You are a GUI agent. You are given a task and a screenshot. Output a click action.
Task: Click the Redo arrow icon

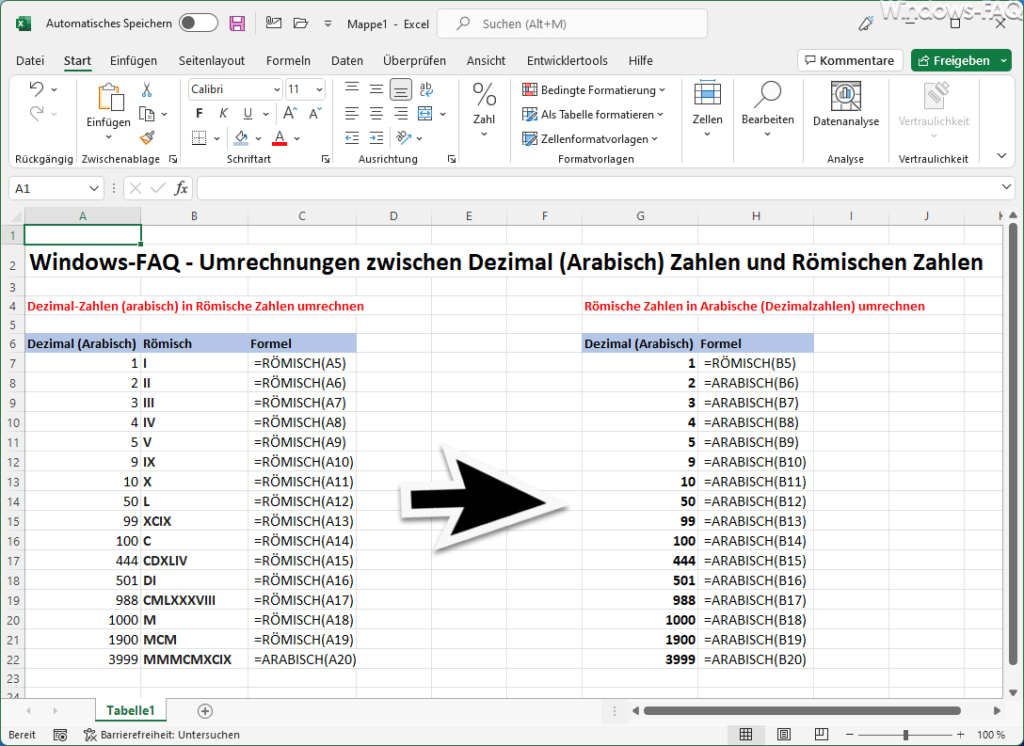[x=37, y=114]
